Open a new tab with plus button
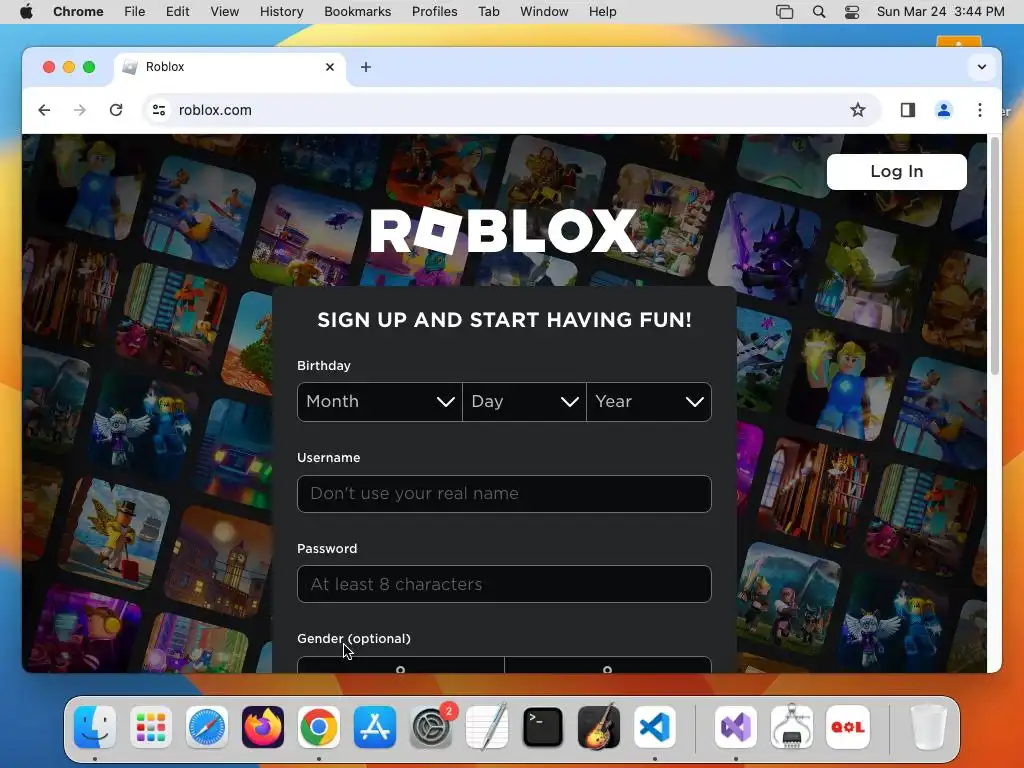This screenshot has width=1024, height=768. (366, 67)
